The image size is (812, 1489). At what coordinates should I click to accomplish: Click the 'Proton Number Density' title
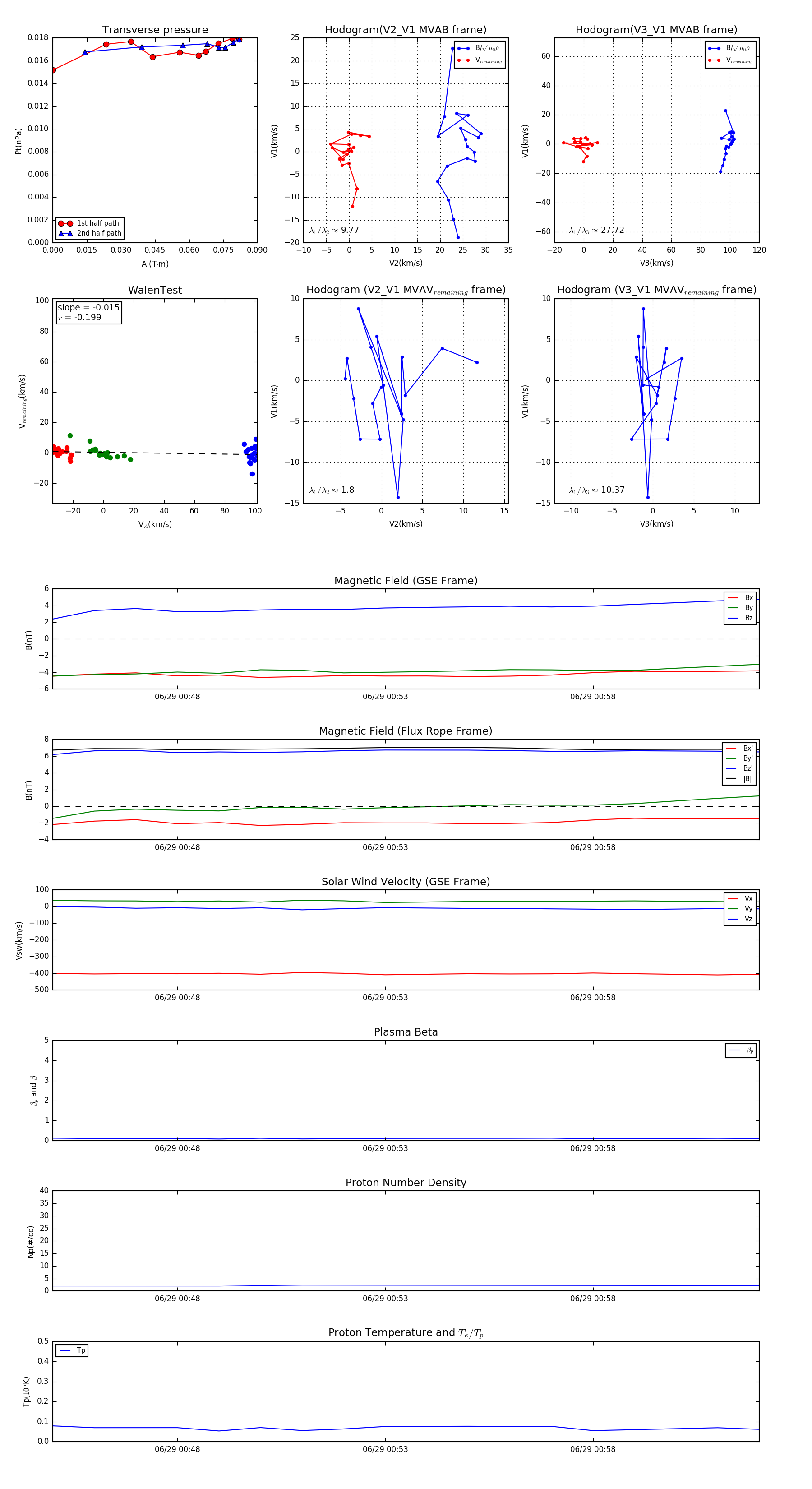point(406,1183)
